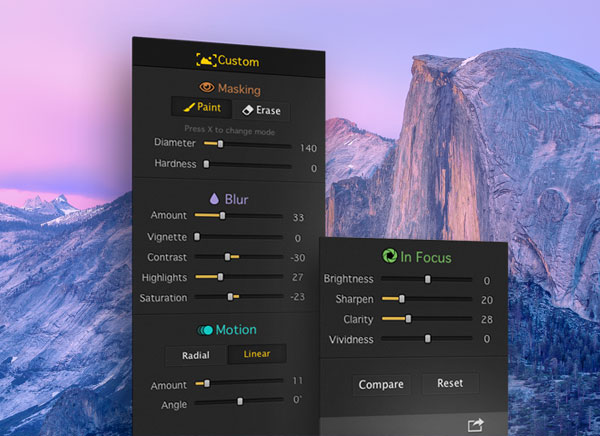Click the Blur section title
Screen dimensions: 600x436
coord(236,199)
